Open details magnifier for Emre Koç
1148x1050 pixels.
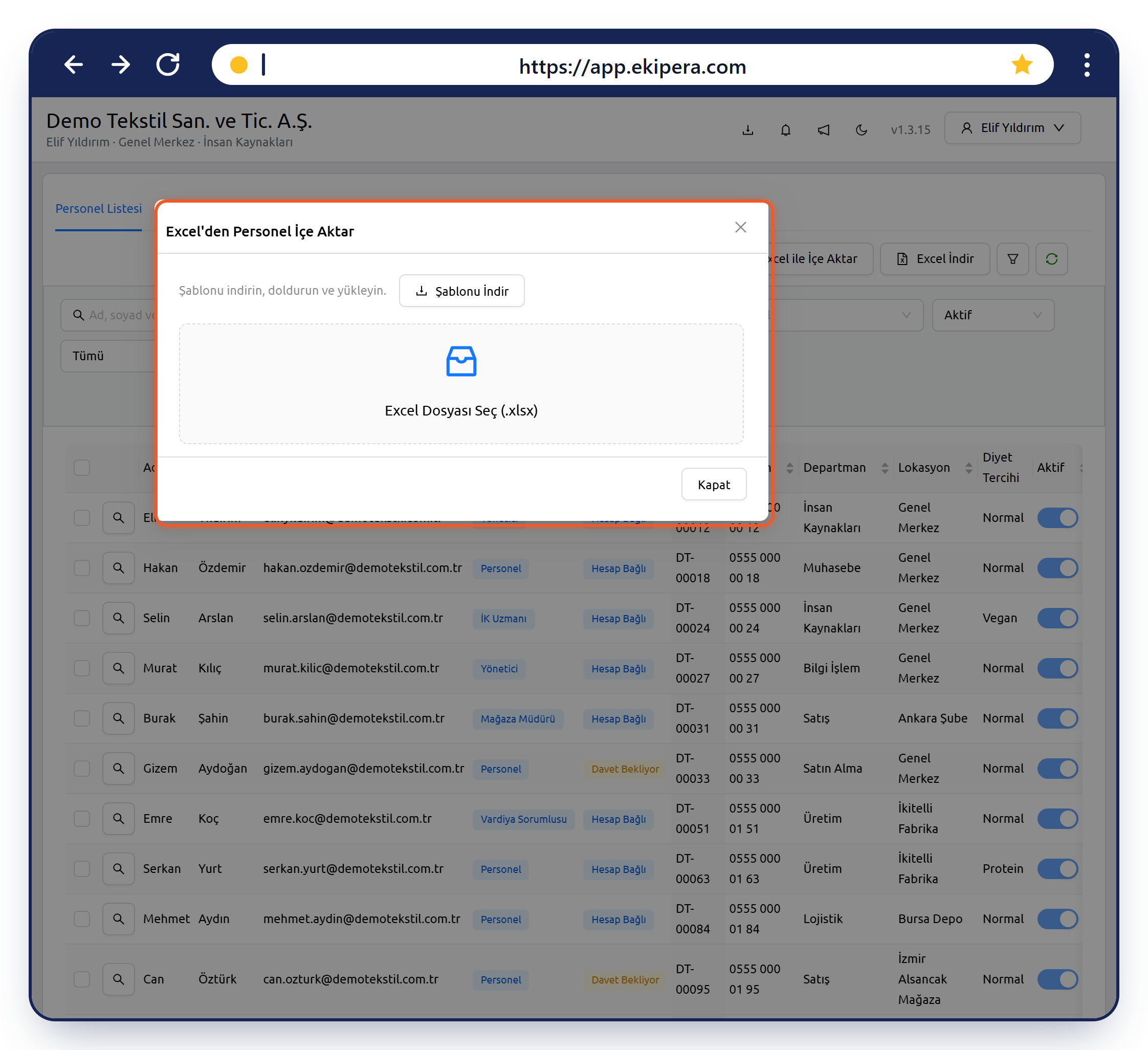[x=119, y=818]
